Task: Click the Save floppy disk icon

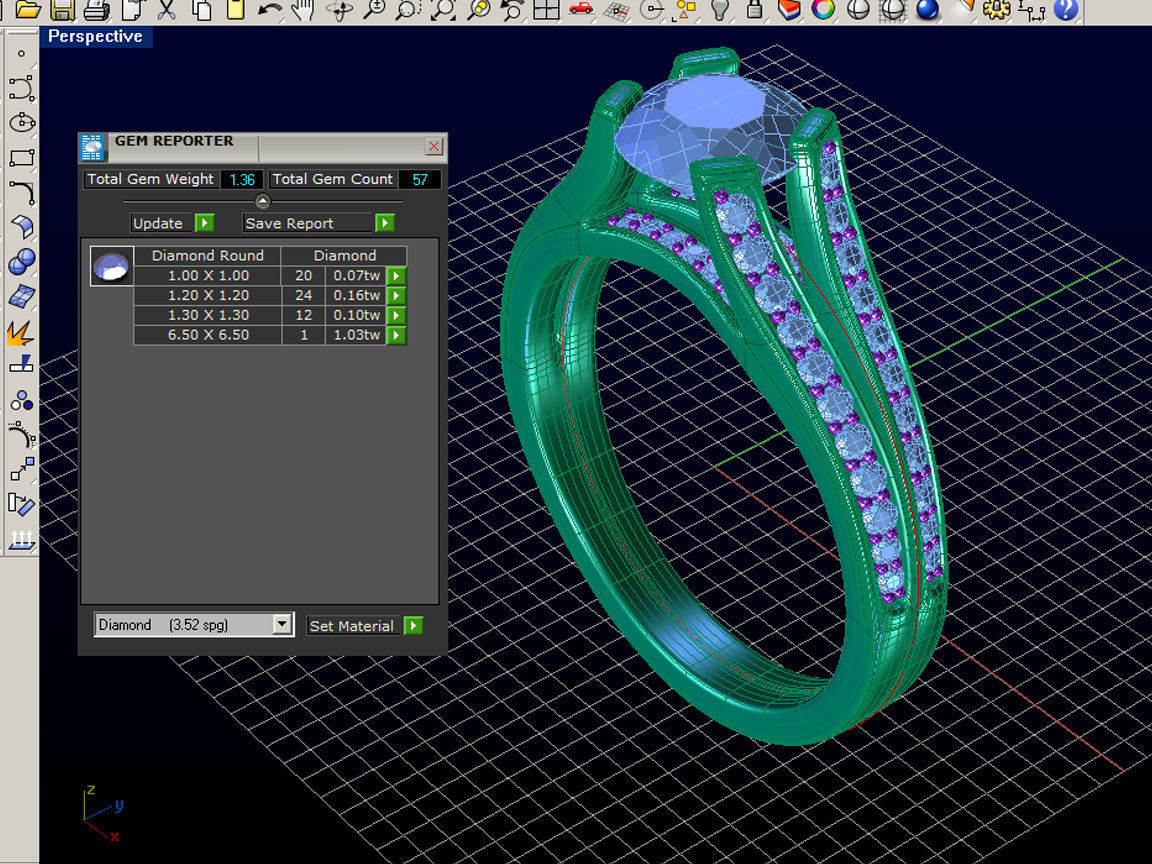Action: click(x=63, y=10)
